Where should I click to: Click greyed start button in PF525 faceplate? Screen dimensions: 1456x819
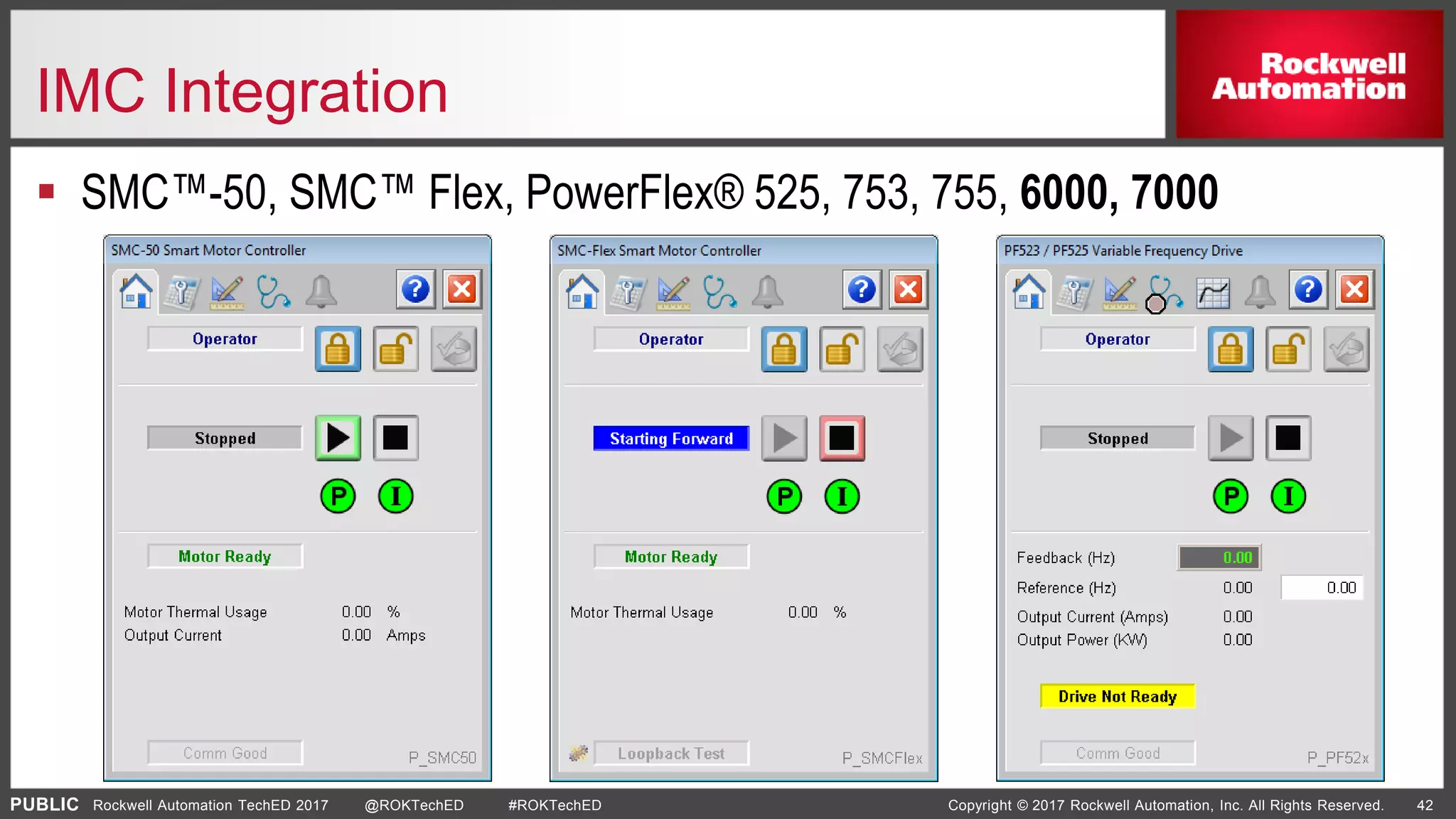tap(1231, 438)
